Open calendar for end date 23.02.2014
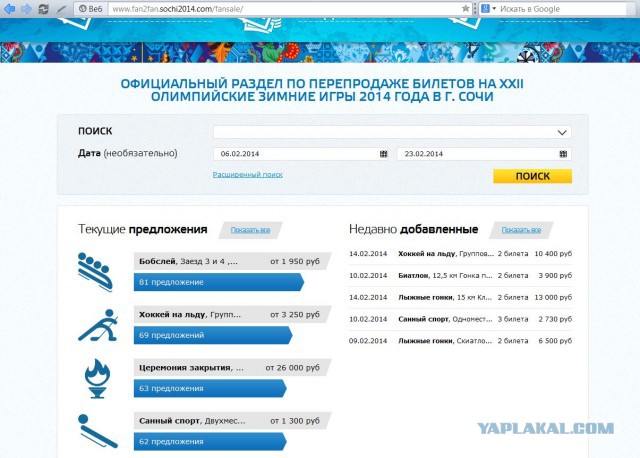The height and width of the screenshot is (458, 640). click(x=563, y=154)
